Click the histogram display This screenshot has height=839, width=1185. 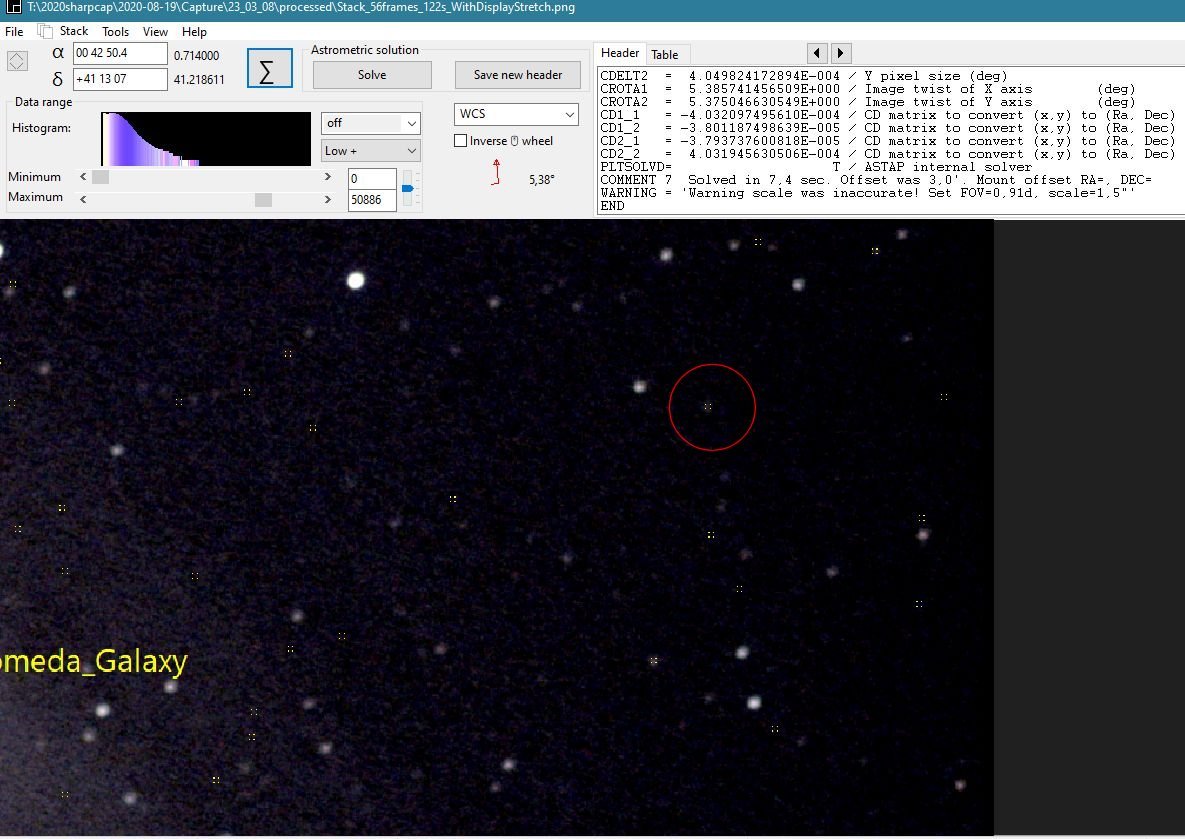pos(206,139)
